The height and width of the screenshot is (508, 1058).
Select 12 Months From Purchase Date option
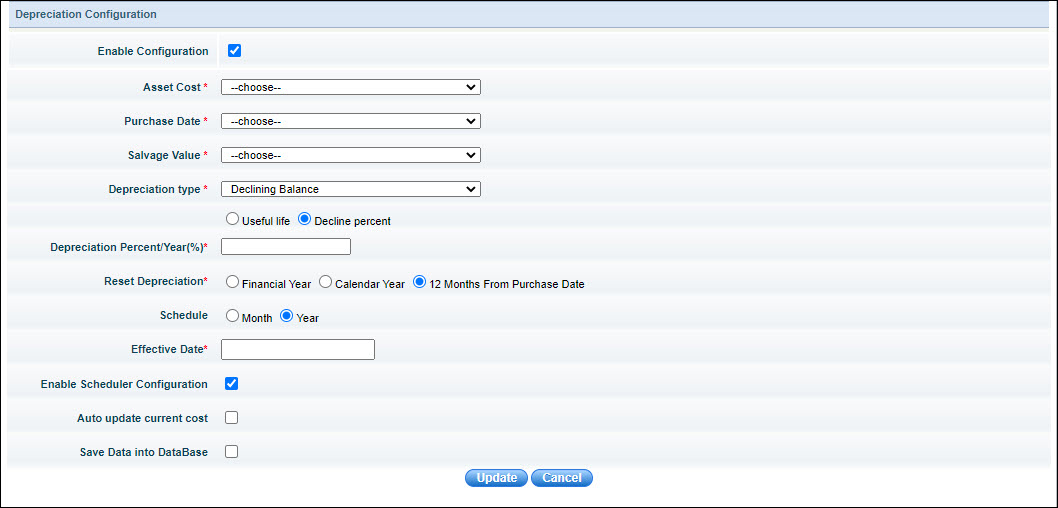420,283
